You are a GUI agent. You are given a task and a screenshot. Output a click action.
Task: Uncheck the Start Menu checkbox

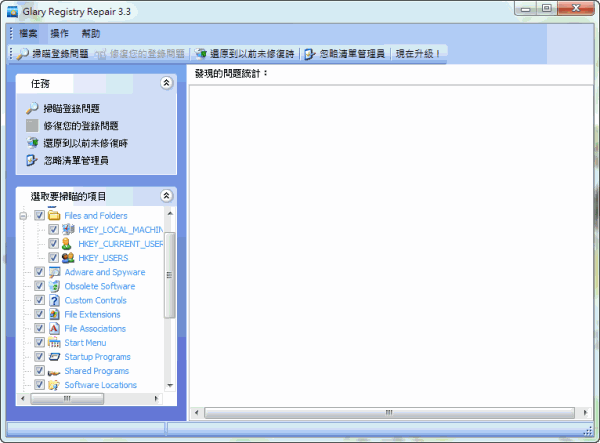point(39,342)
